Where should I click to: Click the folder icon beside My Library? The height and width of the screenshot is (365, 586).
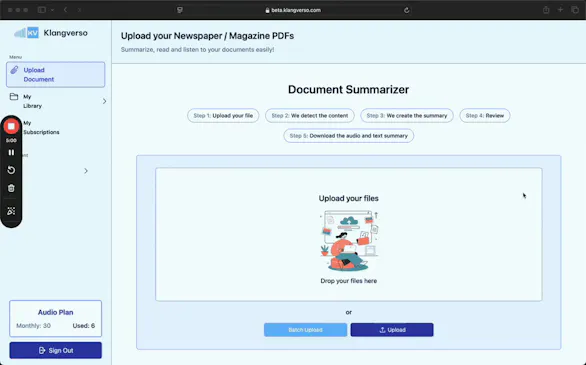tap(14, 96)
